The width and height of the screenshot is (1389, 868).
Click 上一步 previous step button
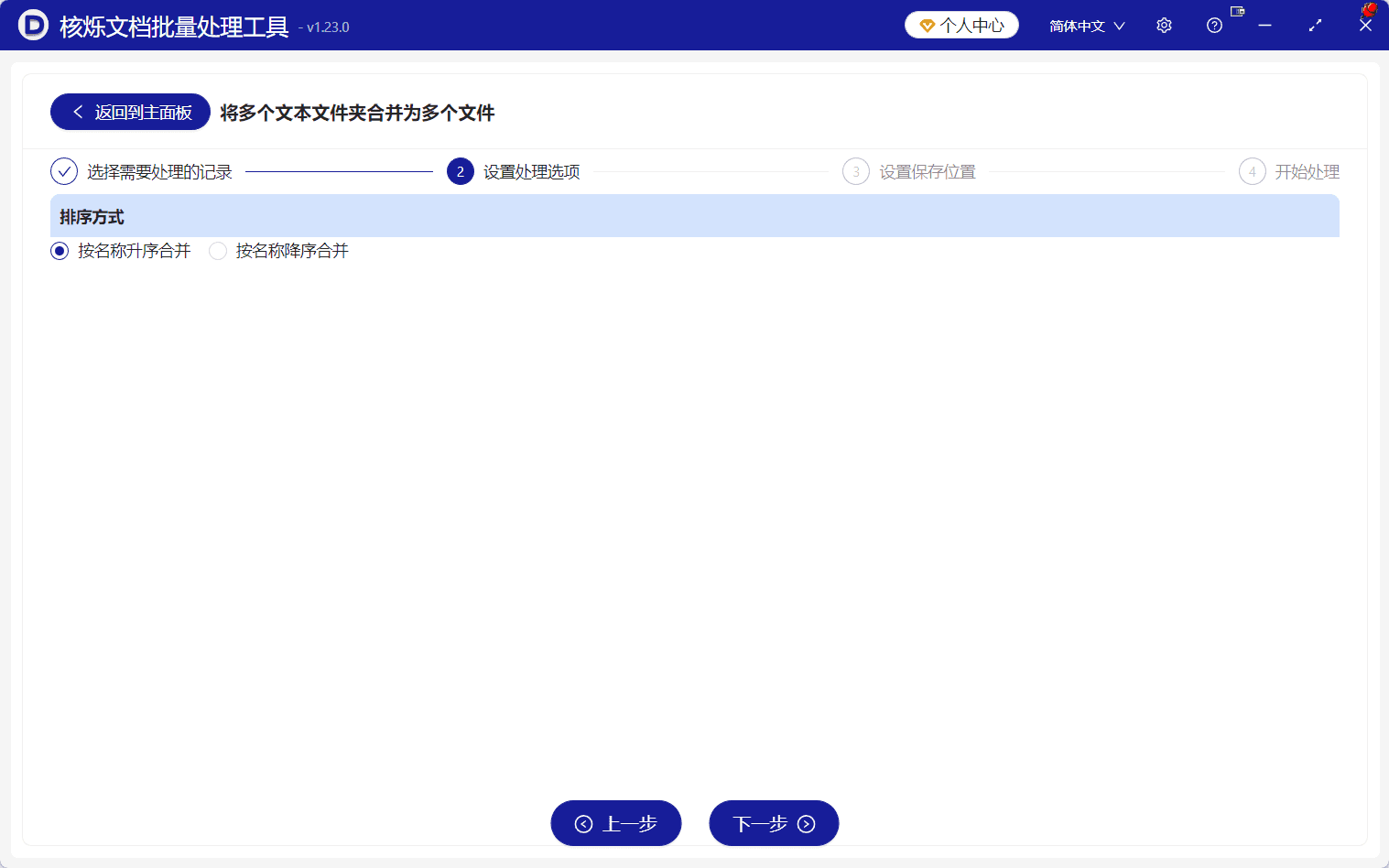point(616,823)
